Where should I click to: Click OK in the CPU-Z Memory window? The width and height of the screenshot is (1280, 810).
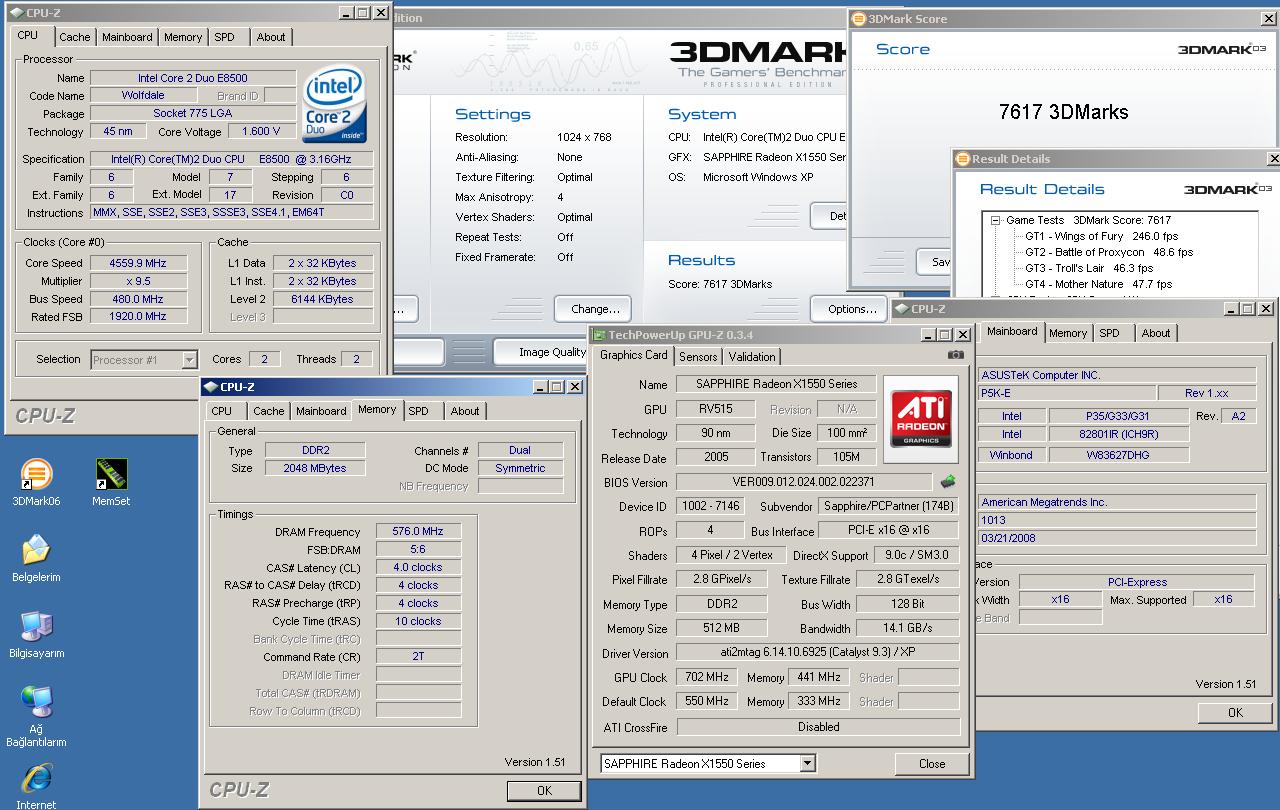(x=544, y=790)
